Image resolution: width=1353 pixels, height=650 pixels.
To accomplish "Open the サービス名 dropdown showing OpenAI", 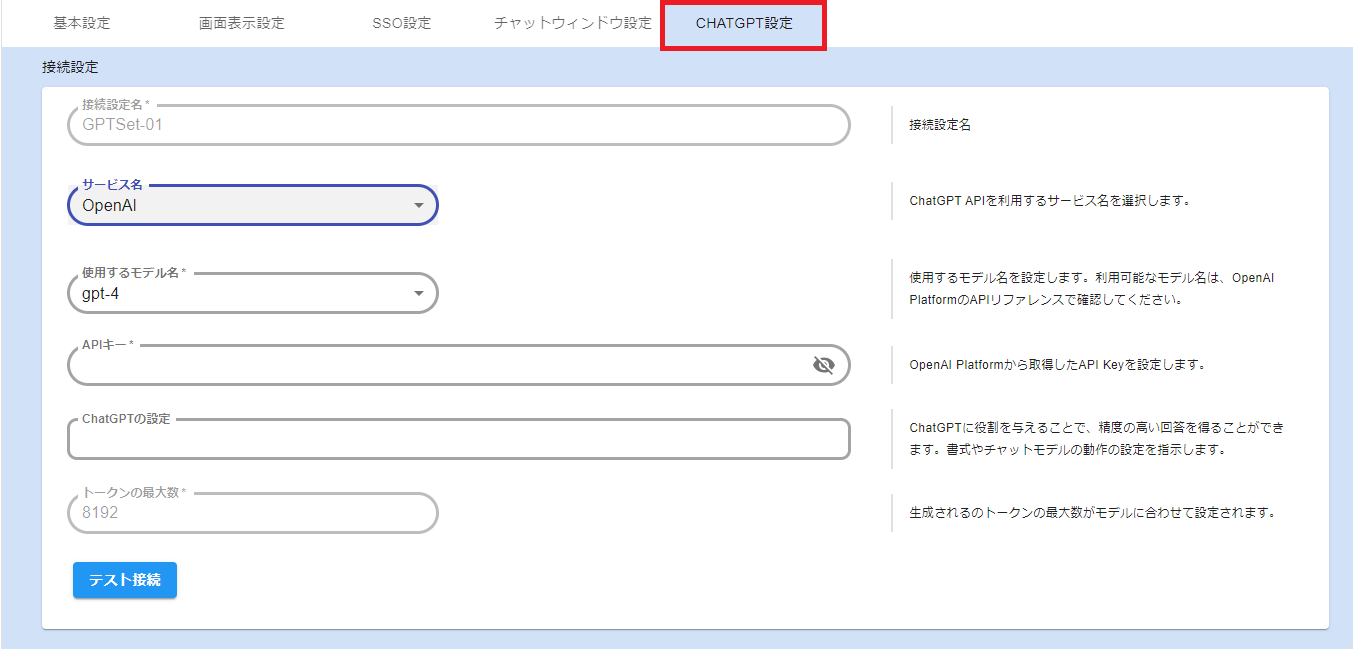I will (x=252, y=206).
